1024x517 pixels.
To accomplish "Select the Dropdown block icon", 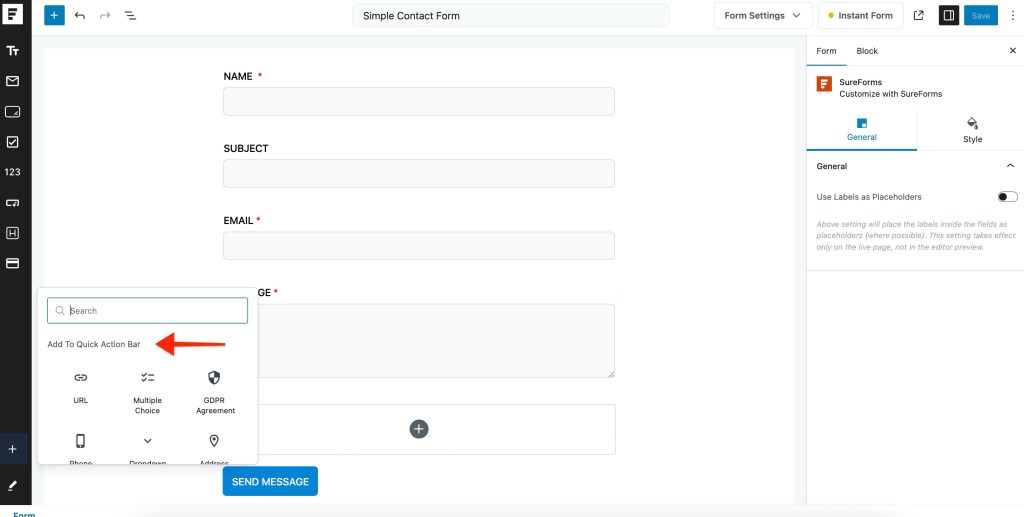I will click(148, 441).
